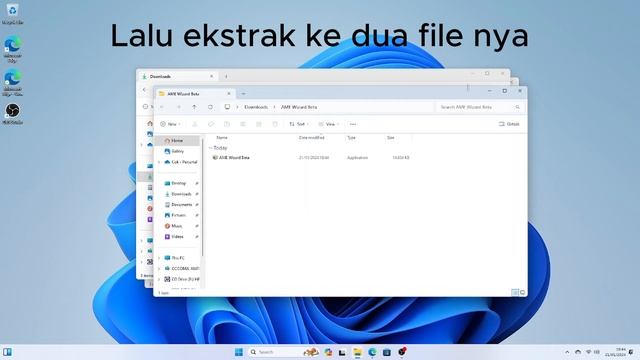
Task: Open the Windows Start menu
Action: click(x=239, y=352)
